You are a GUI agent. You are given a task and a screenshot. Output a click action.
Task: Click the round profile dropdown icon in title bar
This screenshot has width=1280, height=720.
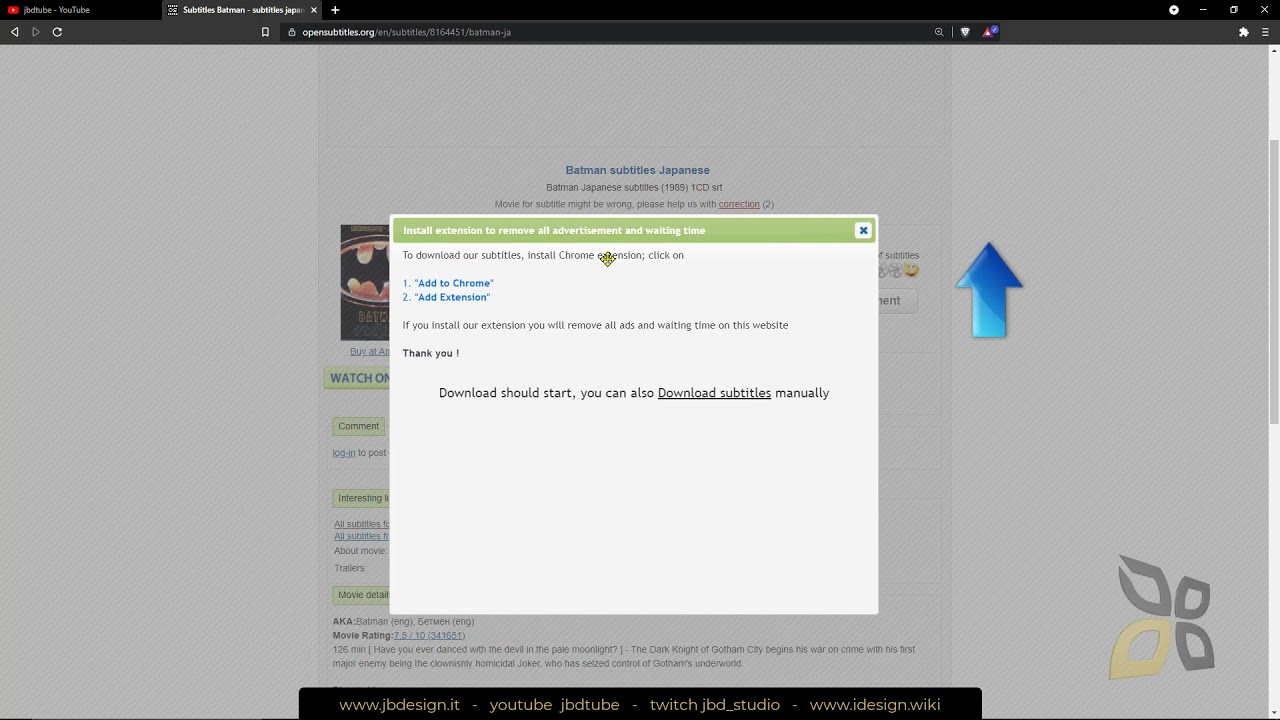pos(1174,10)
